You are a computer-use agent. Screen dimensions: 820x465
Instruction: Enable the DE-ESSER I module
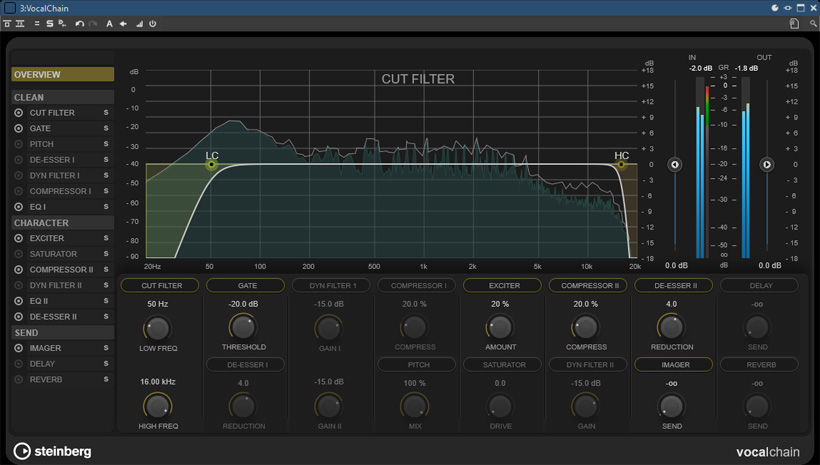pyautogui.click(x=19, y=160)
